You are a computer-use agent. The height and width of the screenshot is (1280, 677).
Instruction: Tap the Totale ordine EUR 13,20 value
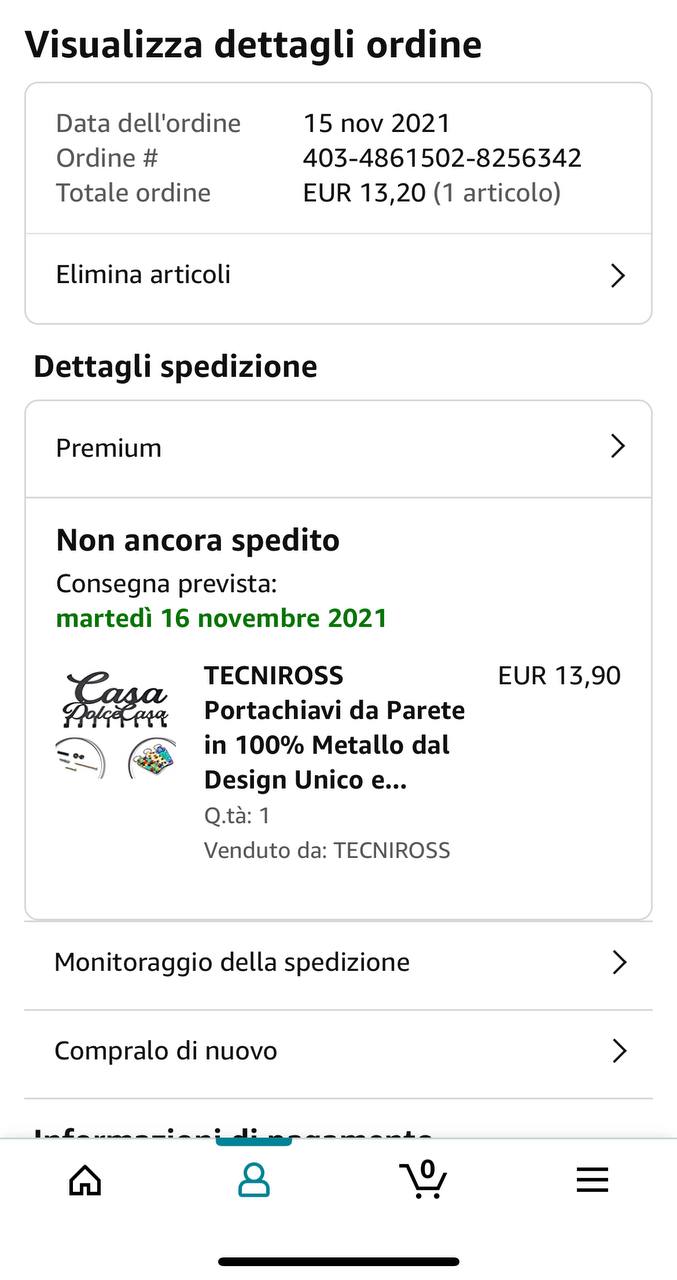coord(432,193)
